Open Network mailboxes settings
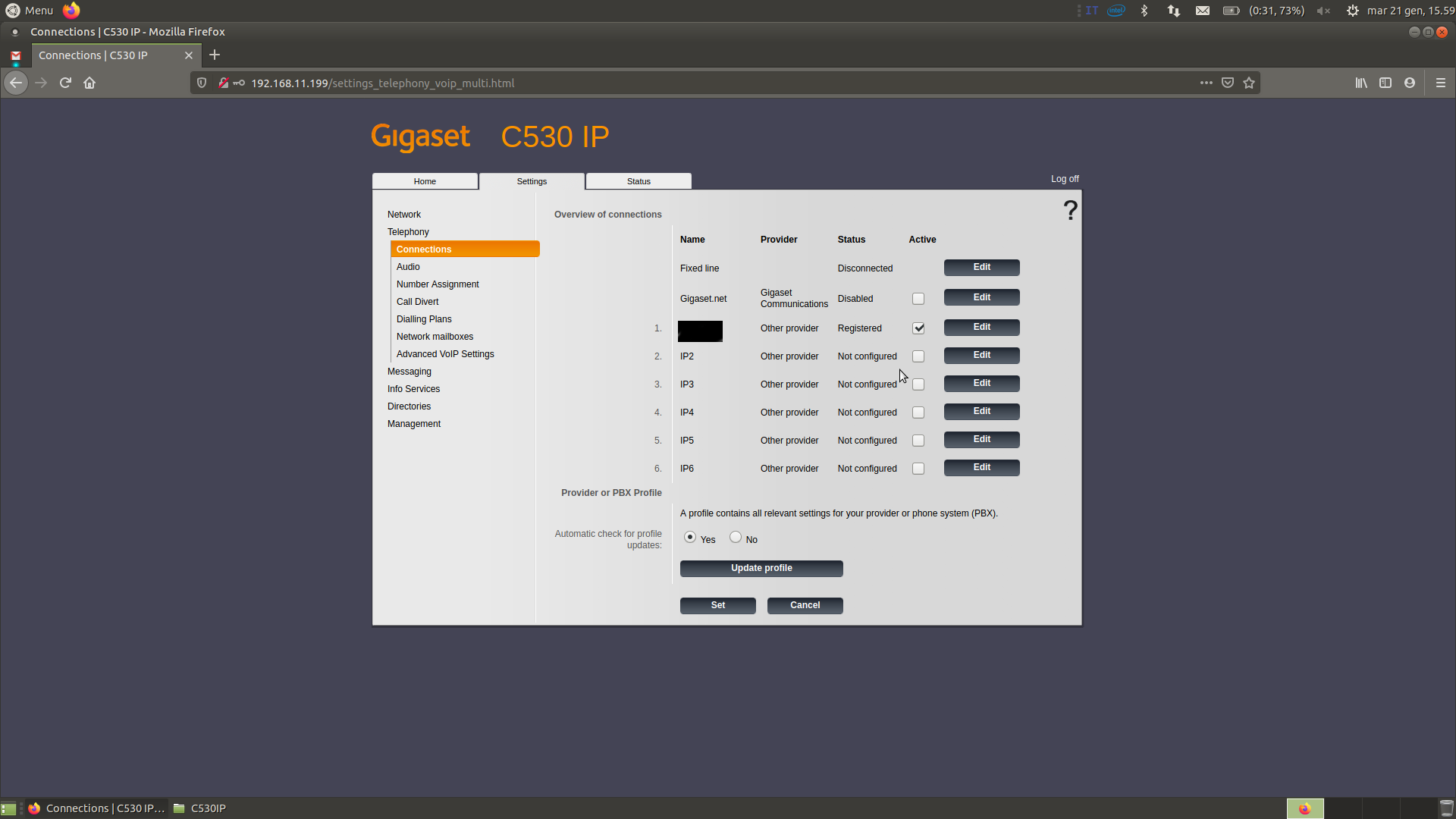 pos(435,337)
